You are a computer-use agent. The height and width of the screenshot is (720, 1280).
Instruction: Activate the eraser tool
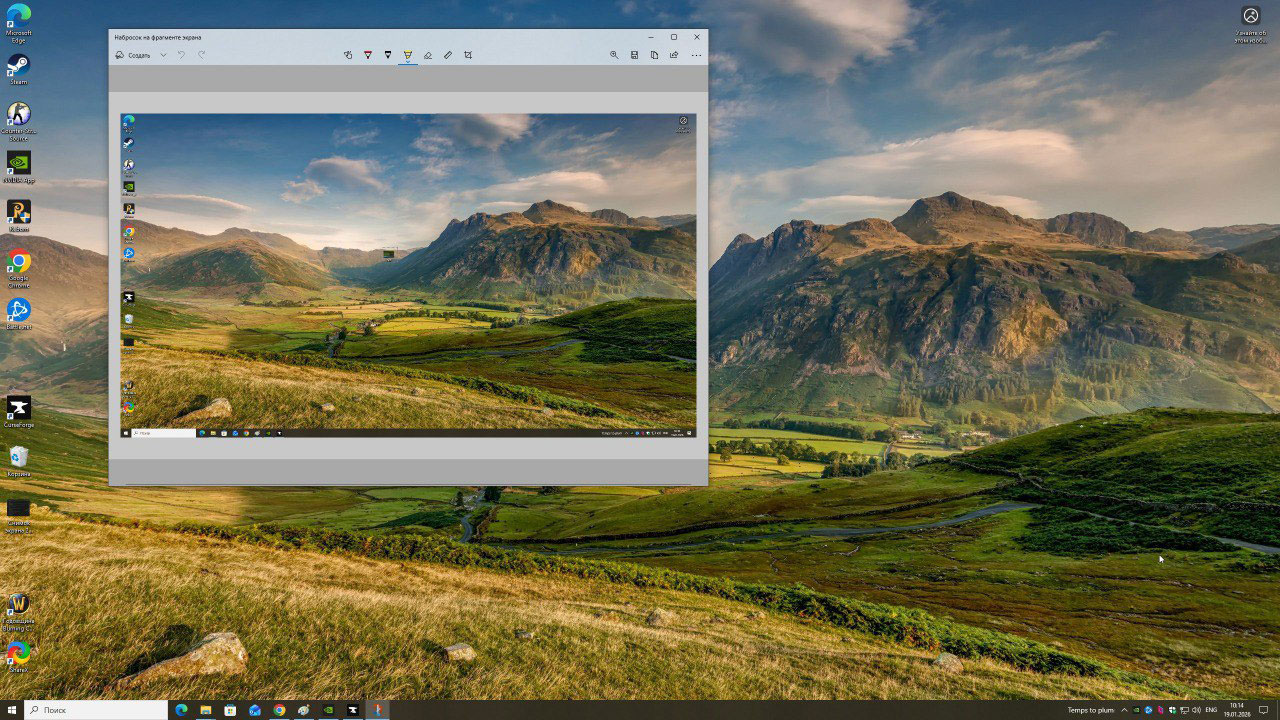(428, 55)
